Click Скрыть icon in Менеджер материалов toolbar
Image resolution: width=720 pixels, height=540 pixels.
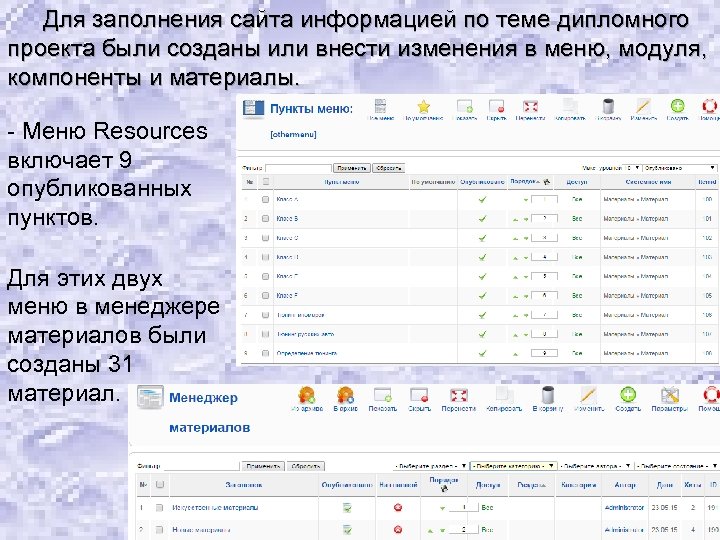tap(419, 395)
